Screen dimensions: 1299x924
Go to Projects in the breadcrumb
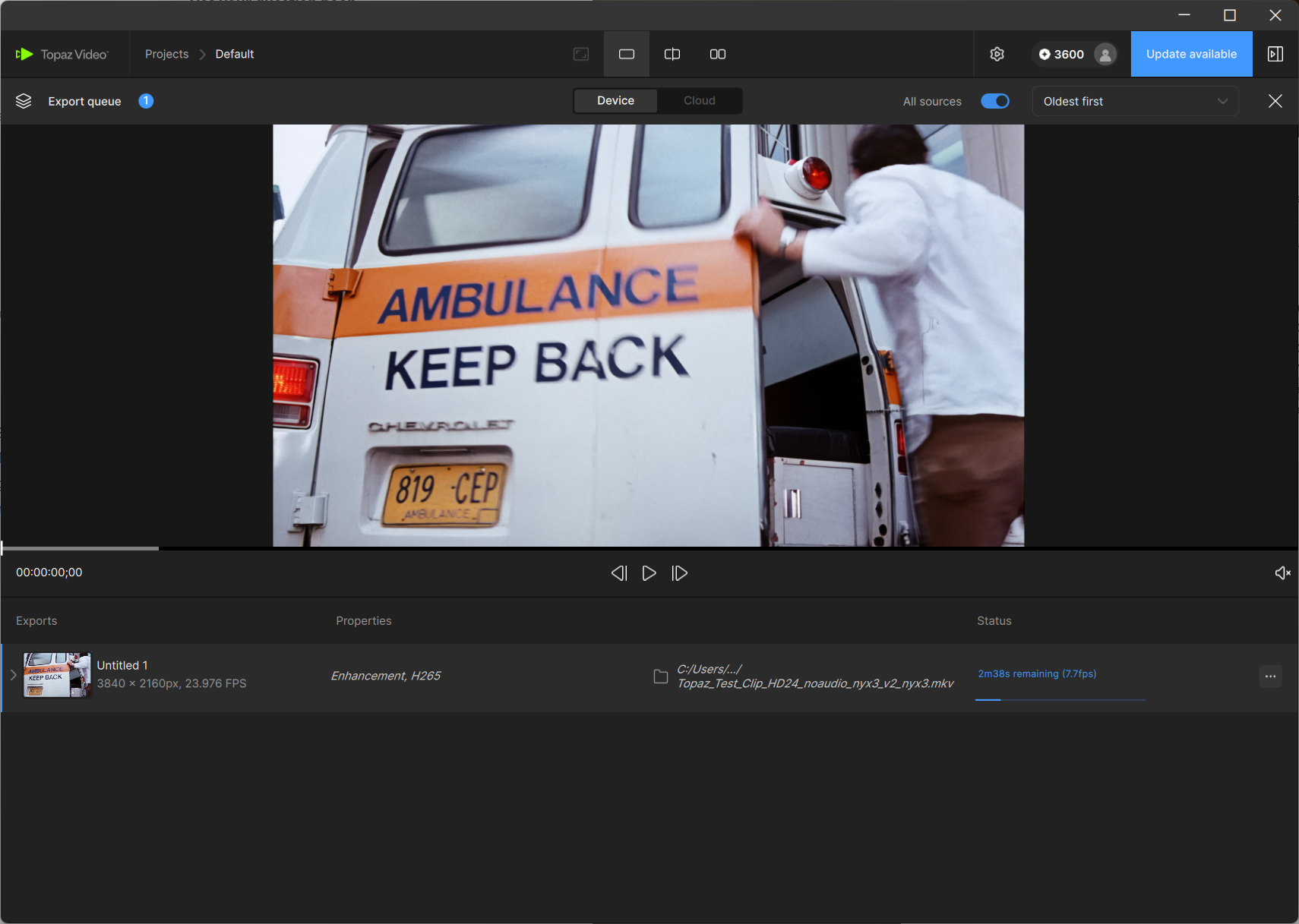click(166, 54)
